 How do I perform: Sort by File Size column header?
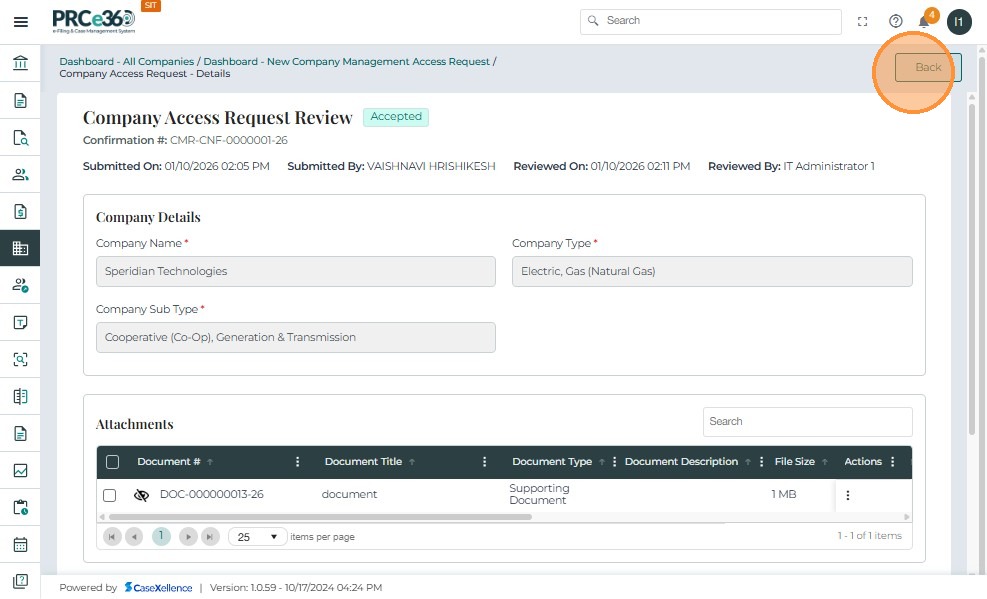794,462
